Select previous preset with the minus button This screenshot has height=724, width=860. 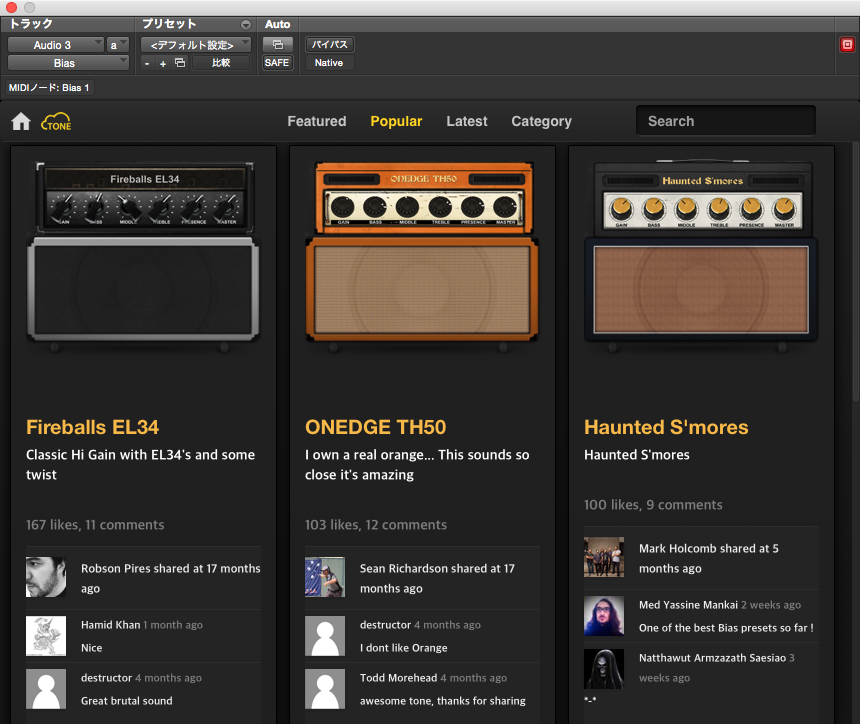pos(146,63)
